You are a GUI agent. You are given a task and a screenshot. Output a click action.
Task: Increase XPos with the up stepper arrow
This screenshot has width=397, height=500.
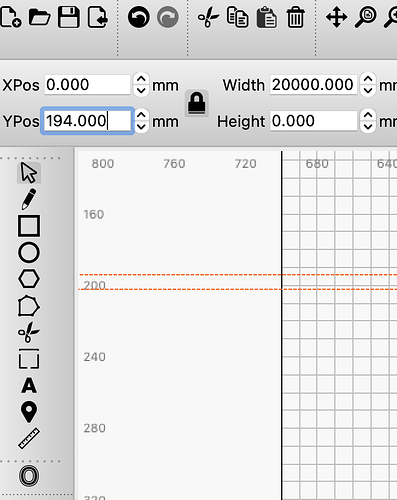(x=141, y=79)
